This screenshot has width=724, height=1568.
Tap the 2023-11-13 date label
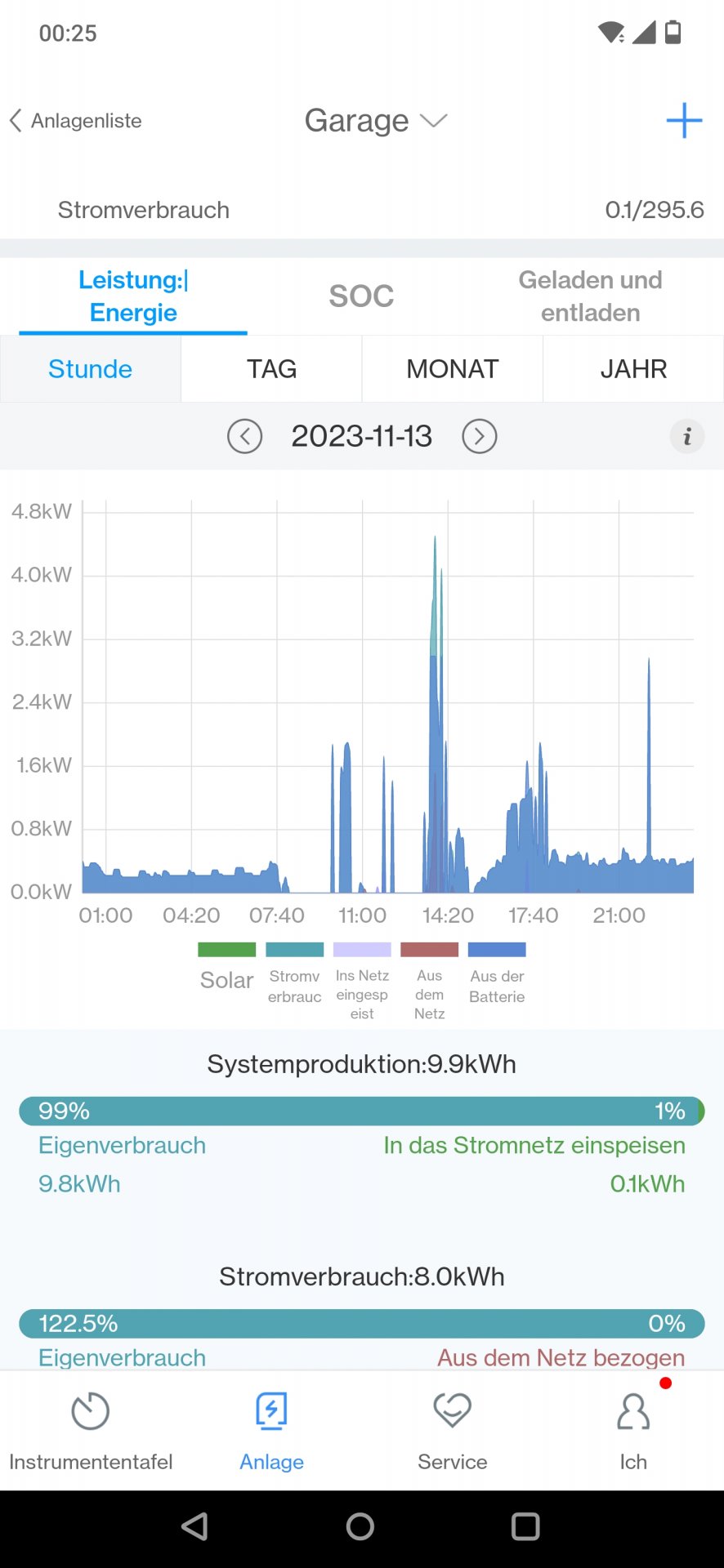(361, 436)
